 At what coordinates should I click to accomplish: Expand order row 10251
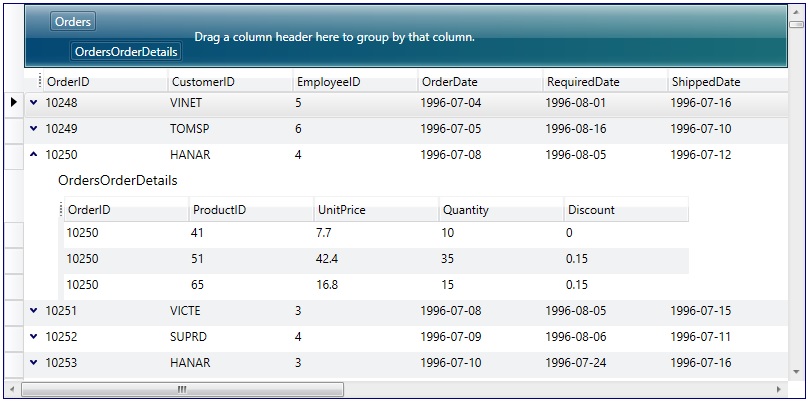(33, 311)
